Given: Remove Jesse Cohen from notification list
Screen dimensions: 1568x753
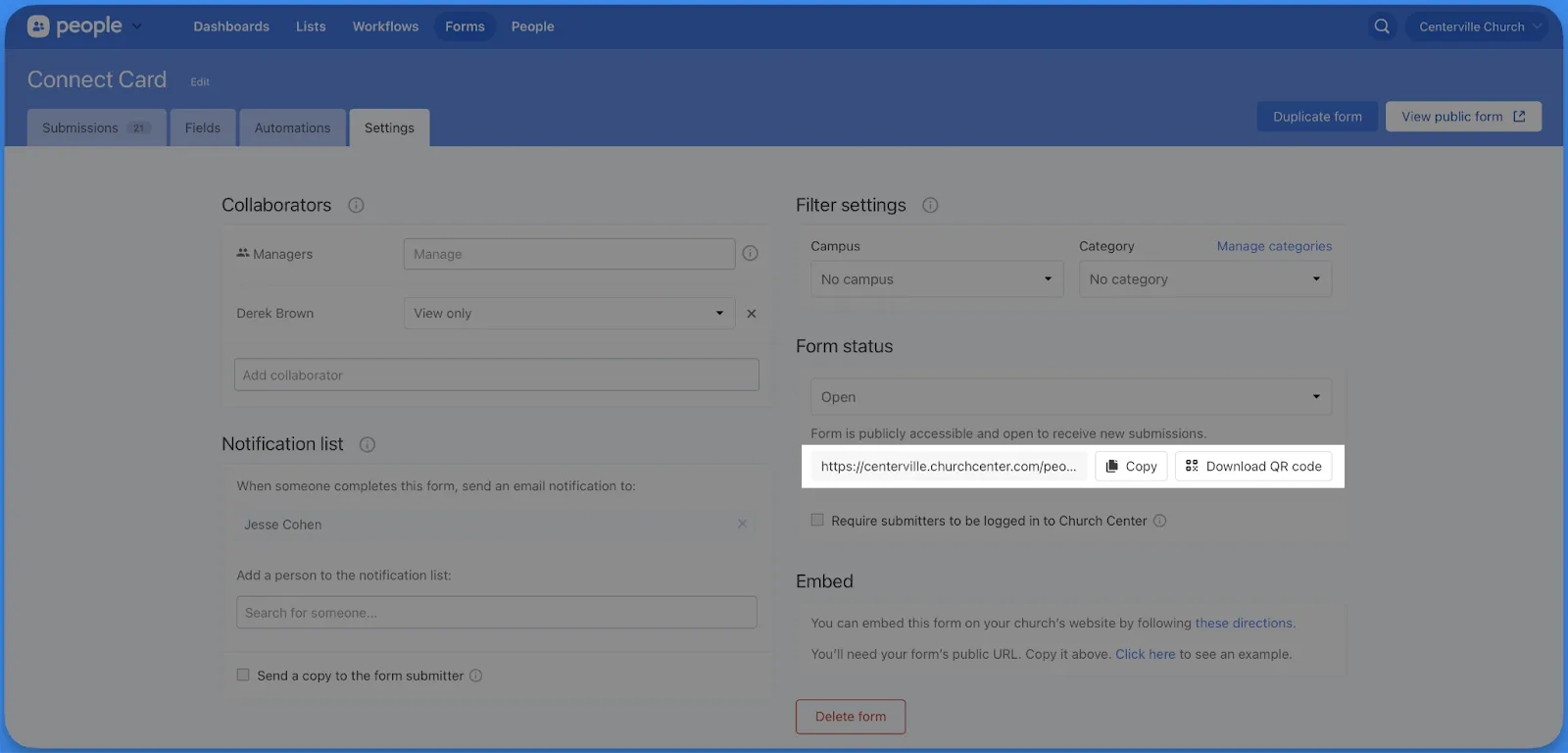Looking at the screenshot, I should click(742, 525).
